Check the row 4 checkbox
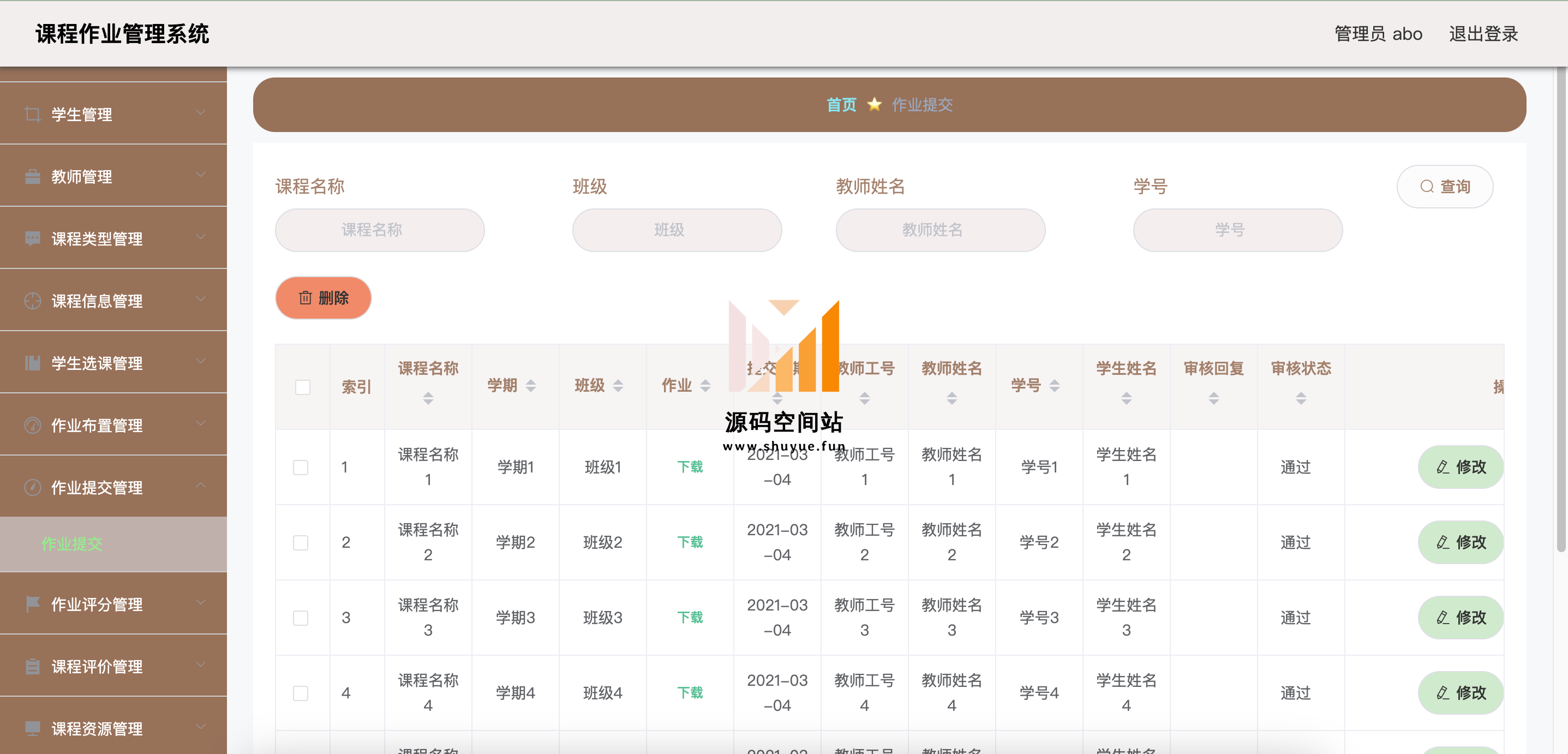Screen dimensions: 1568x754 click(301, 693)
